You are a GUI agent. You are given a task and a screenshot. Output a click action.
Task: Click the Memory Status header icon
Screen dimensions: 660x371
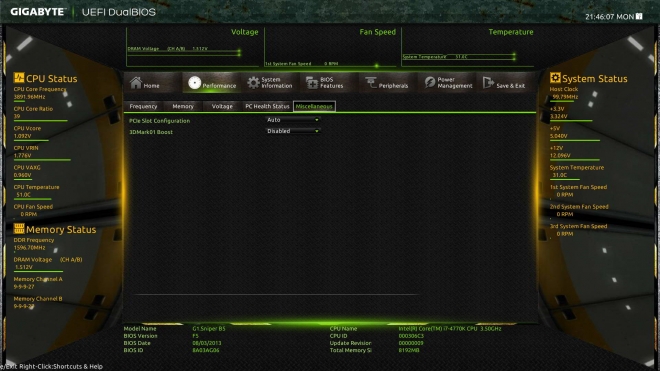tap(19, 228)
